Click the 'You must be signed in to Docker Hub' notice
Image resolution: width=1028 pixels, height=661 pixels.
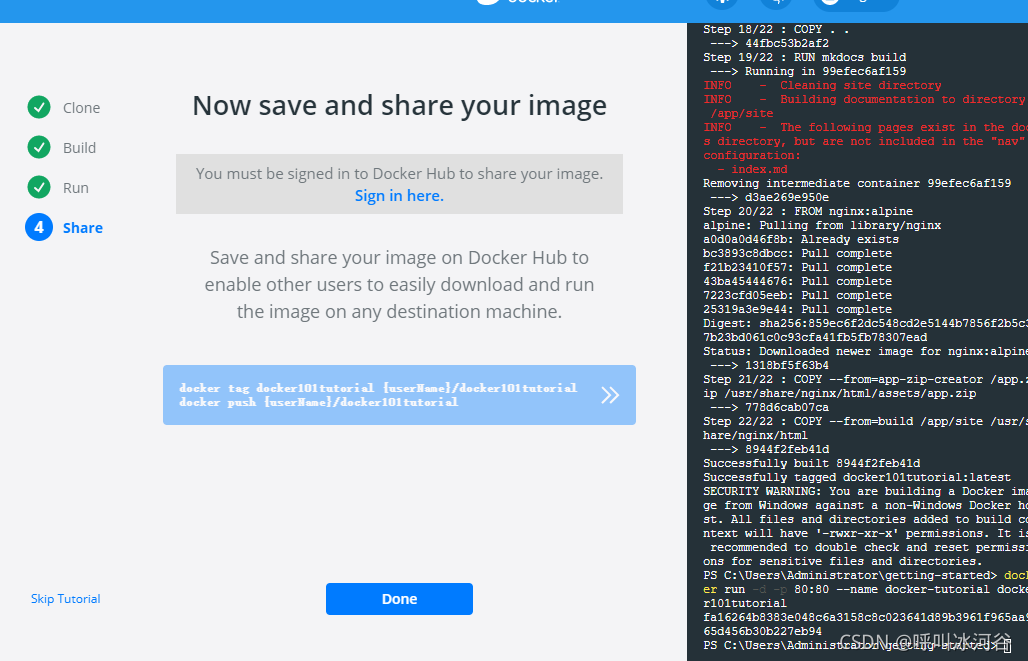pyautogui.click(x=399, y=184)
